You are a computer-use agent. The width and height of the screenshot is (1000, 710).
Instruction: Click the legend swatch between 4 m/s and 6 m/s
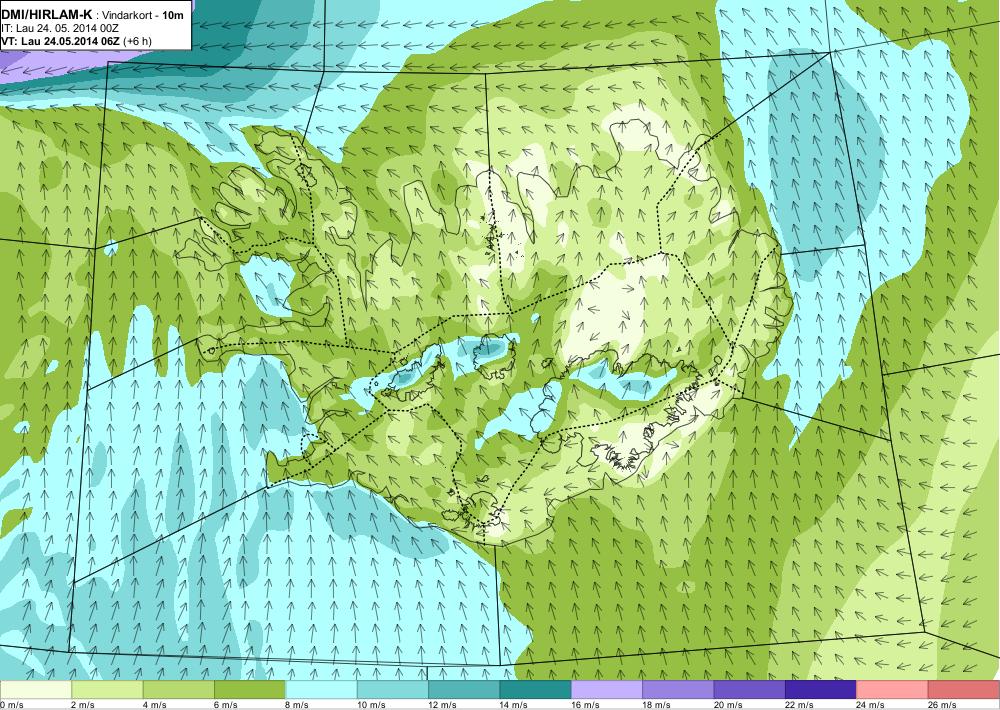click(x=179, y=690)
